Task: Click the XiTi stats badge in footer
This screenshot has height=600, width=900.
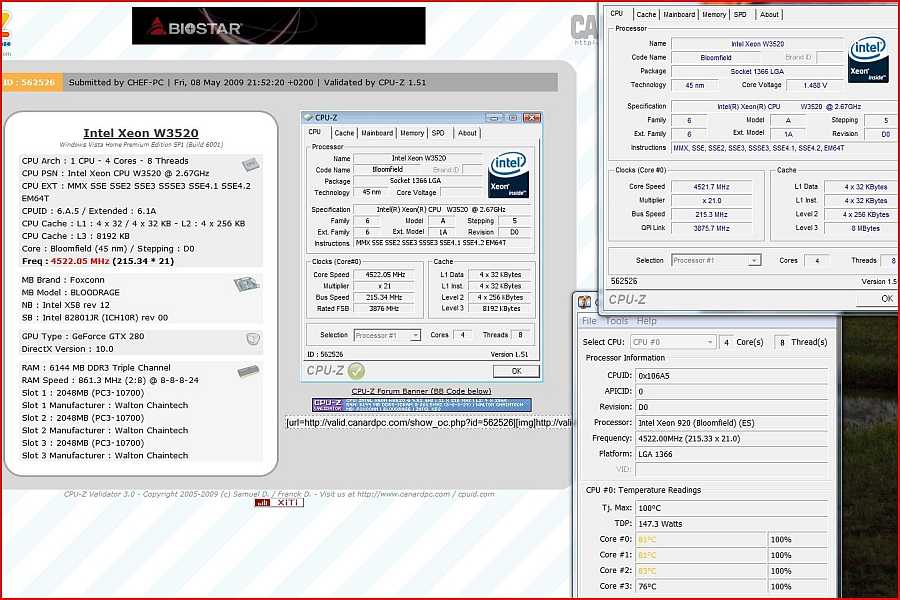Action: 279,502
